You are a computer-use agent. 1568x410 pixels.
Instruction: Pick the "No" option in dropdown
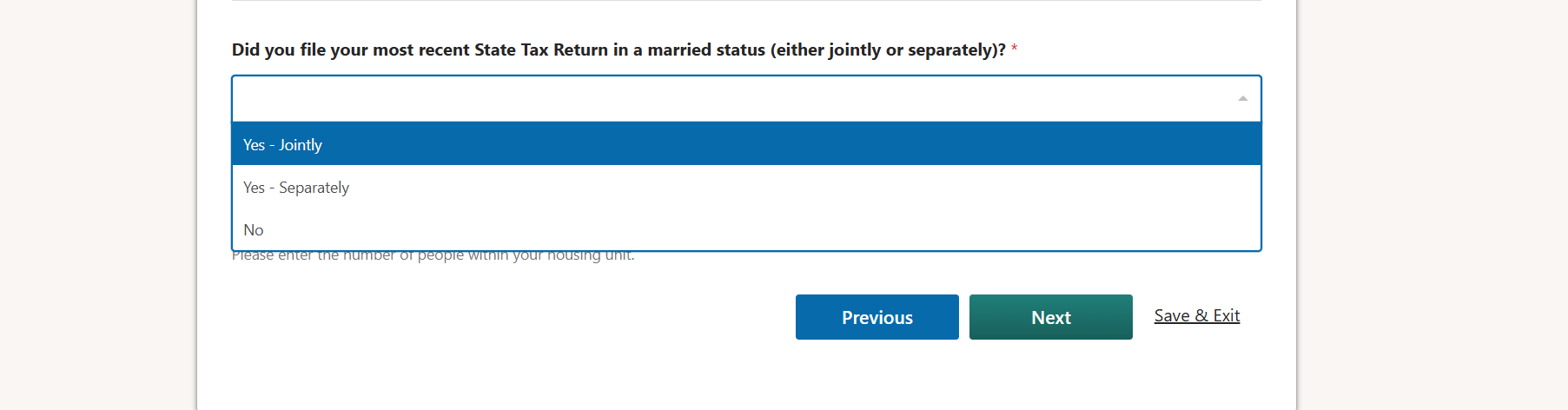coord(254,230)
